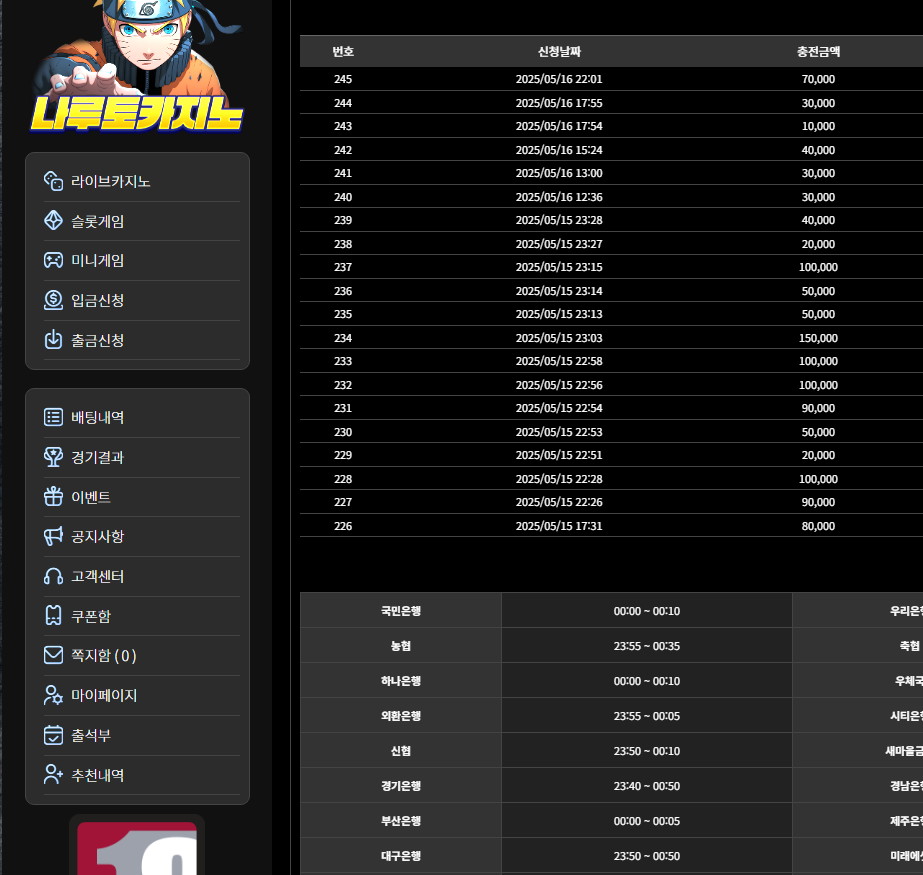Click the banner thumbnail below the menu

137,847
